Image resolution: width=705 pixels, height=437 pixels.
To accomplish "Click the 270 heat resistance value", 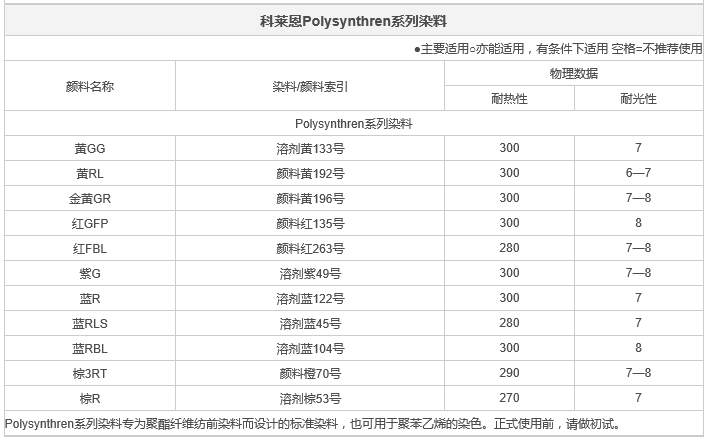I will [509, 398].
